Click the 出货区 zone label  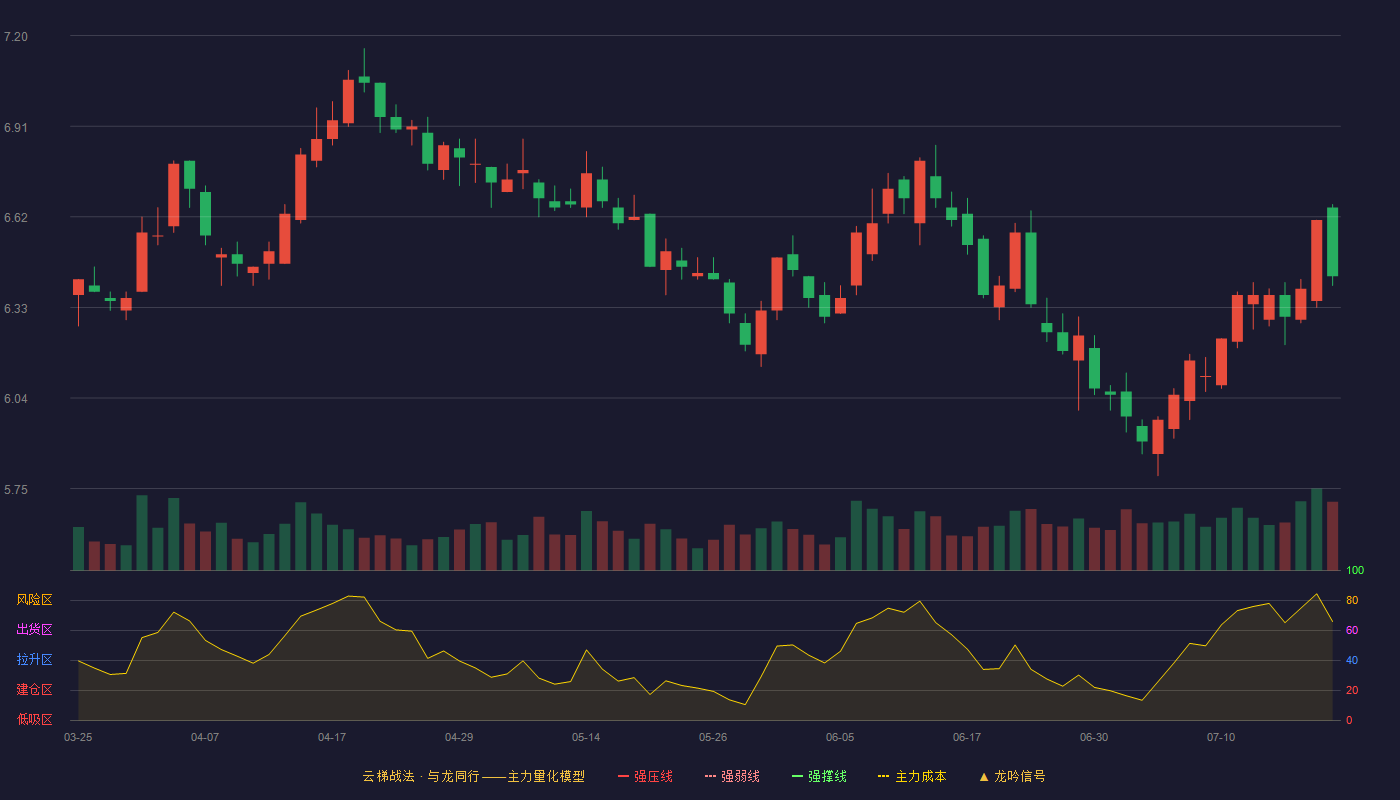point(34,630)
